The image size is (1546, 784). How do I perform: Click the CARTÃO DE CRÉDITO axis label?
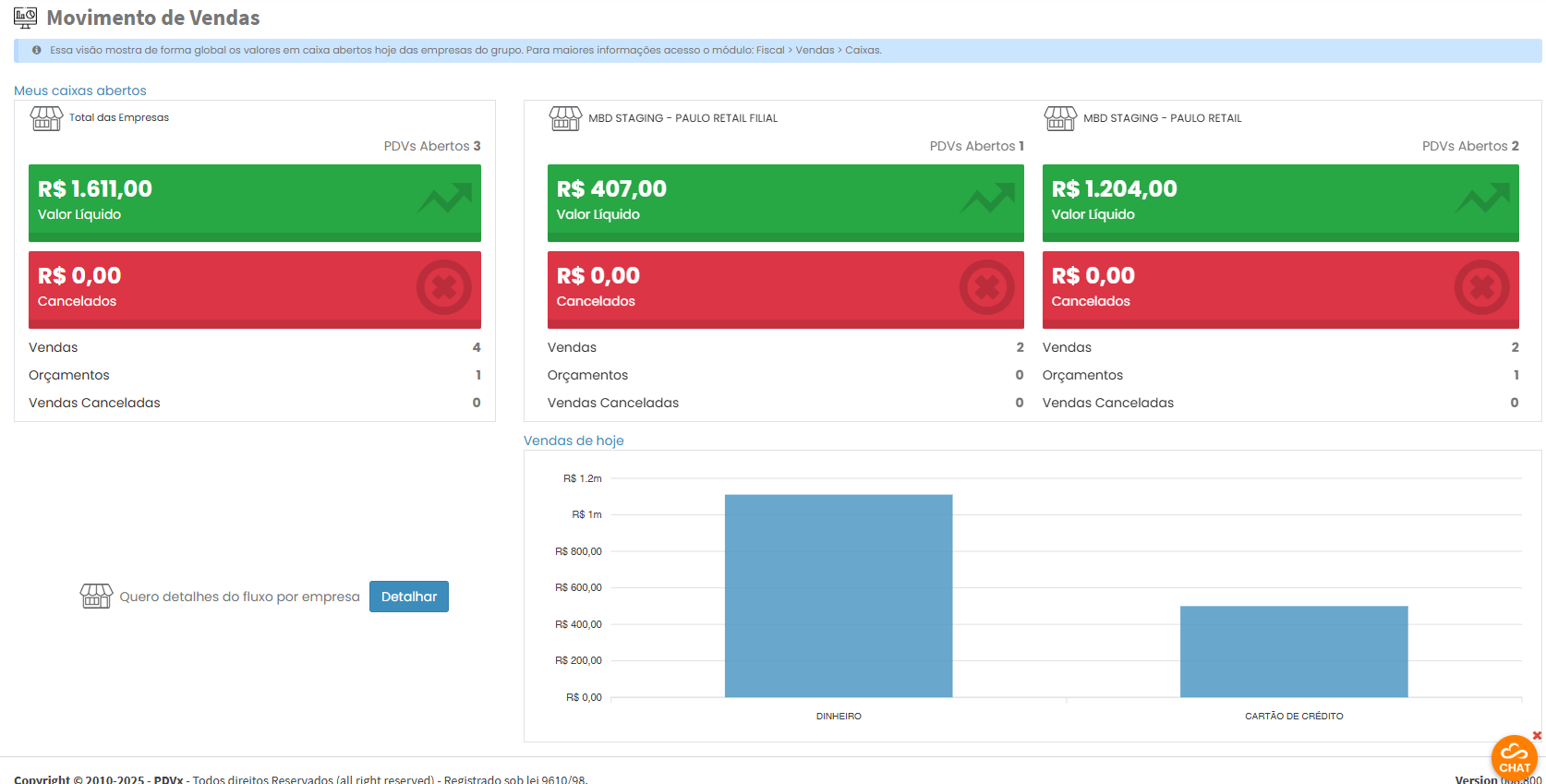(x=1293, y=717)
